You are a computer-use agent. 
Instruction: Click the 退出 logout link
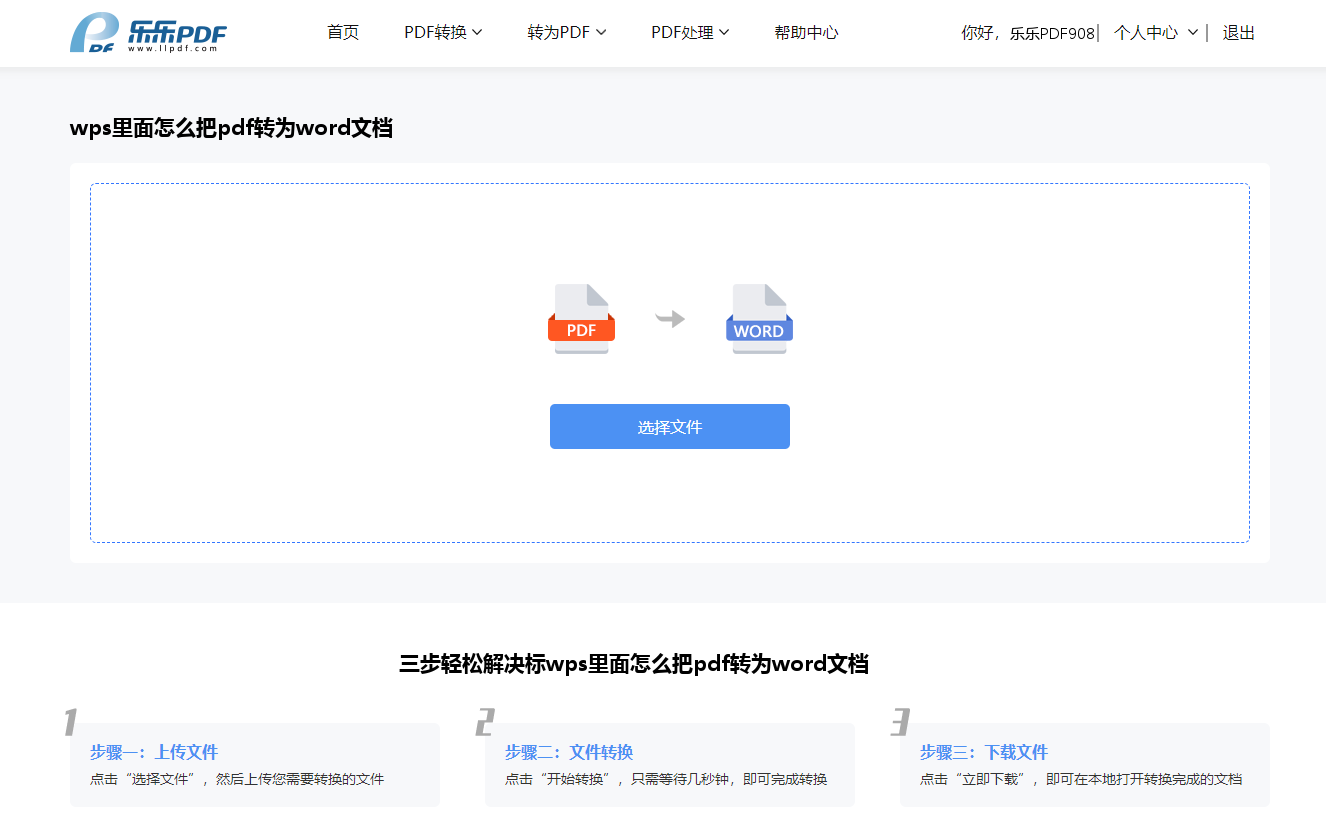coord(1238,33)
